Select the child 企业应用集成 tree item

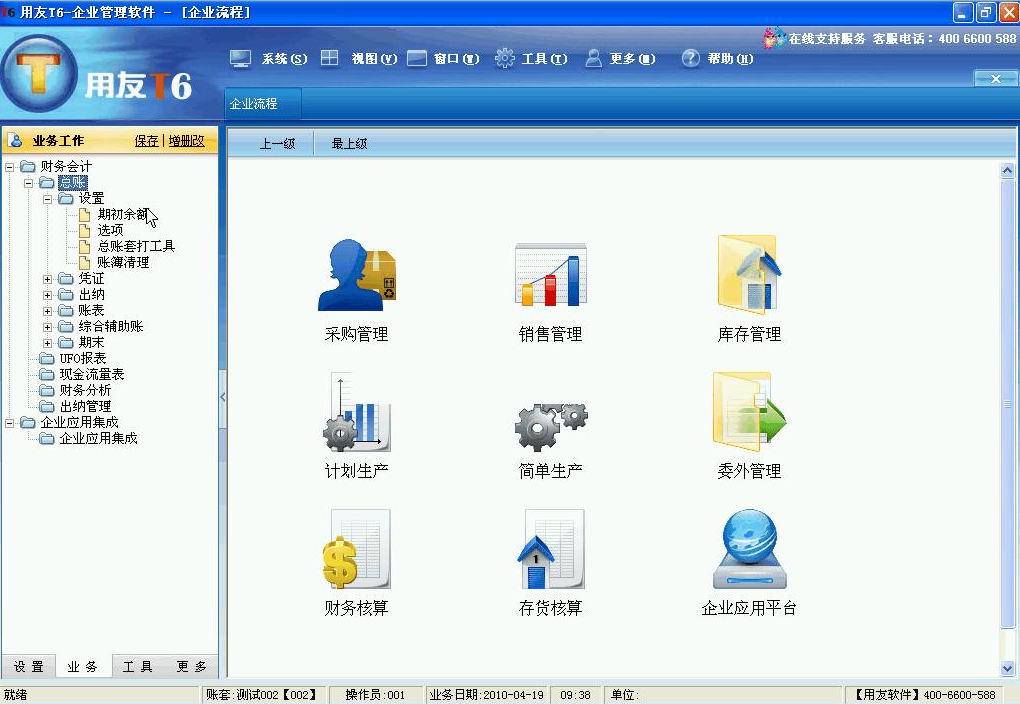click(x=98, y=439)
